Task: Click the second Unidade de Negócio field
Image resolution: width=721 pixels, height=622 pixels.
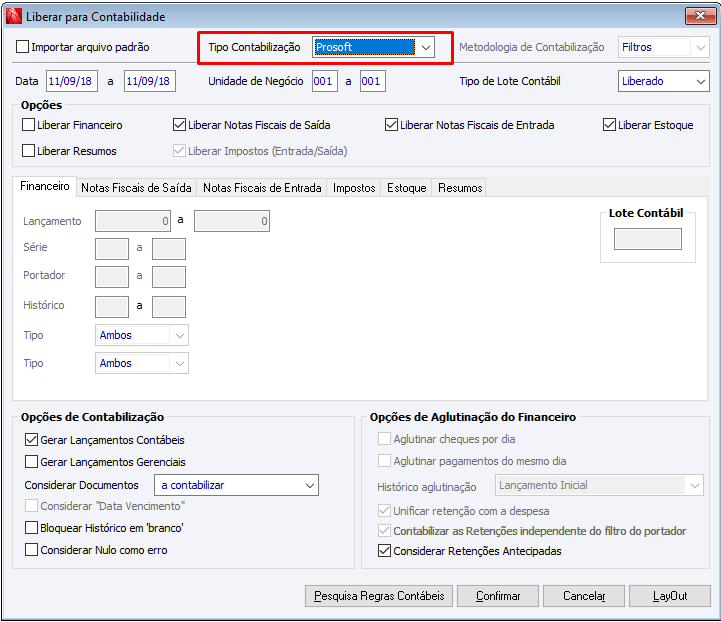Action: pyautogui.click(x=372, y=81)
